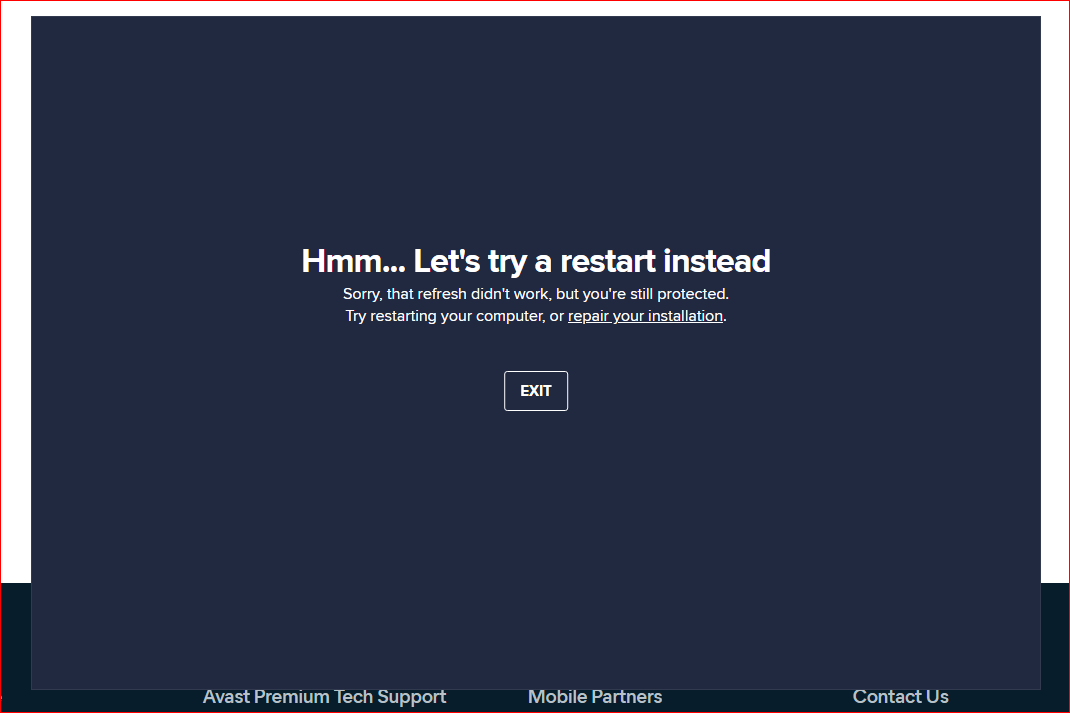Click the white strip above the dialog

(535, 8)
